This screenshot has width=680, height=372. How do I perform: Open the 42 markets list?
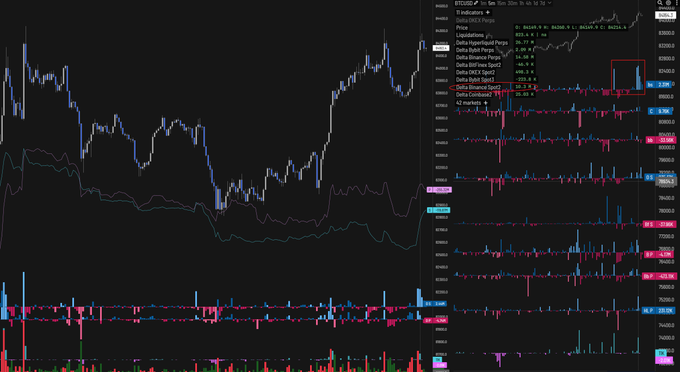[x=468, y=103]
